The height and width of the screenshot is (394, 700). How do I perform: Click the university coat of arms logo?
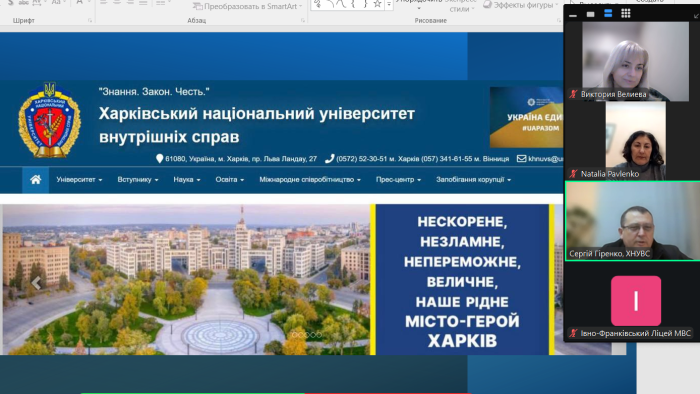(x=50, y=120)
